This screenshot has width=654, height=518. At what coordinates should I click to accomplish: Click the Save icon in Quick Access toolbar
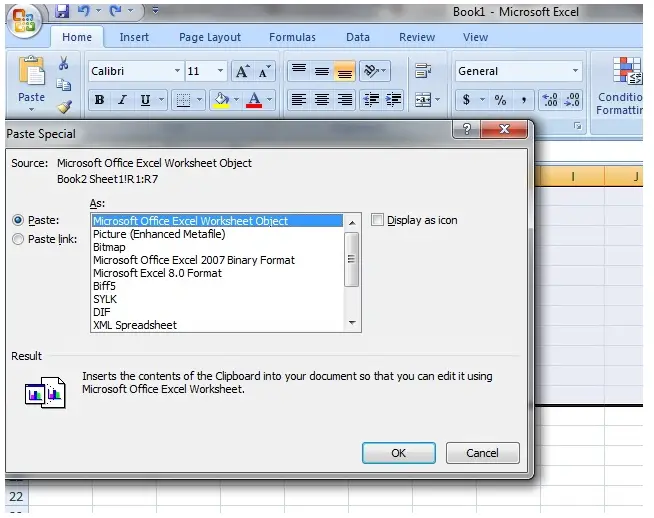[x=62, y=11]
